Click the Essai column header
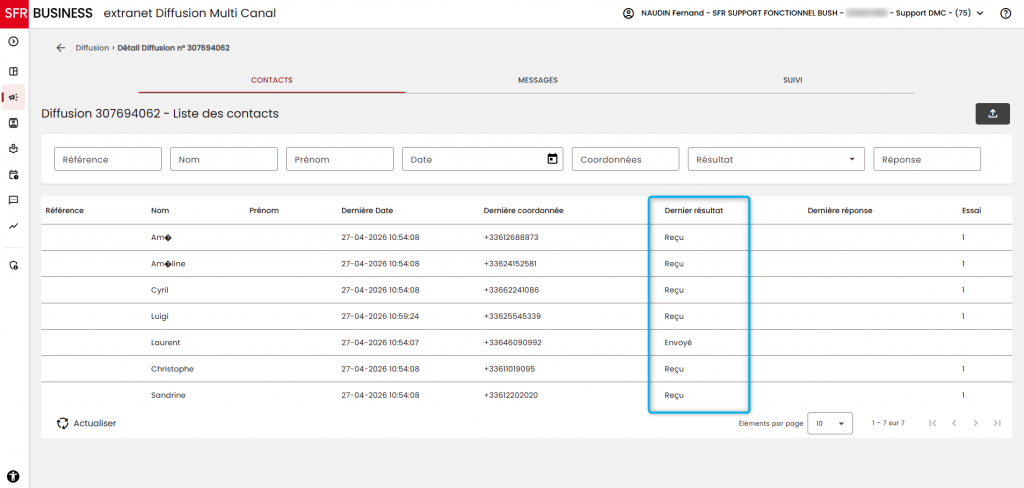The height and width of the screenshot is (488, 1024). pos(972,210)
